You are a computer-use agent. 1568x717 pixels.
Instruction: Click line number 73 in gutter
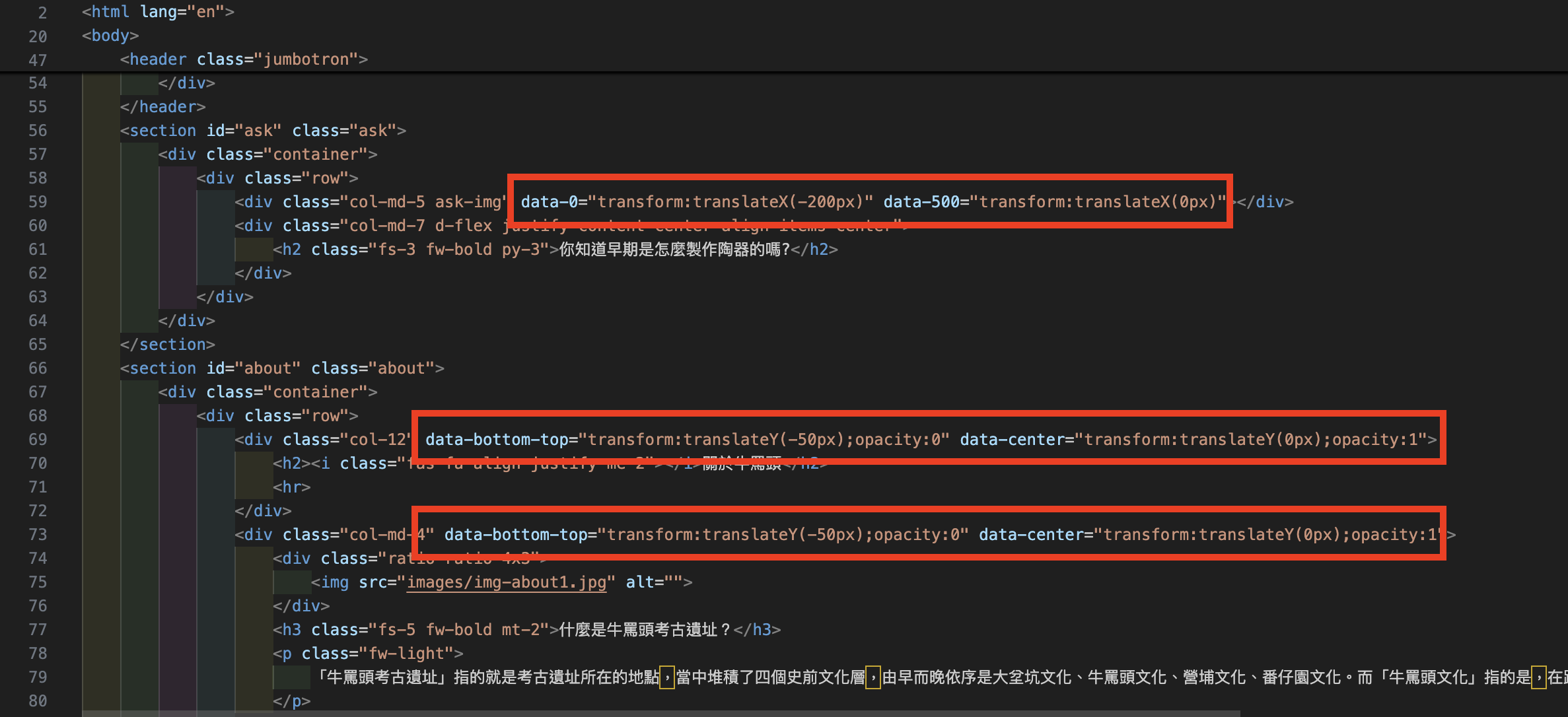point(38,534)
